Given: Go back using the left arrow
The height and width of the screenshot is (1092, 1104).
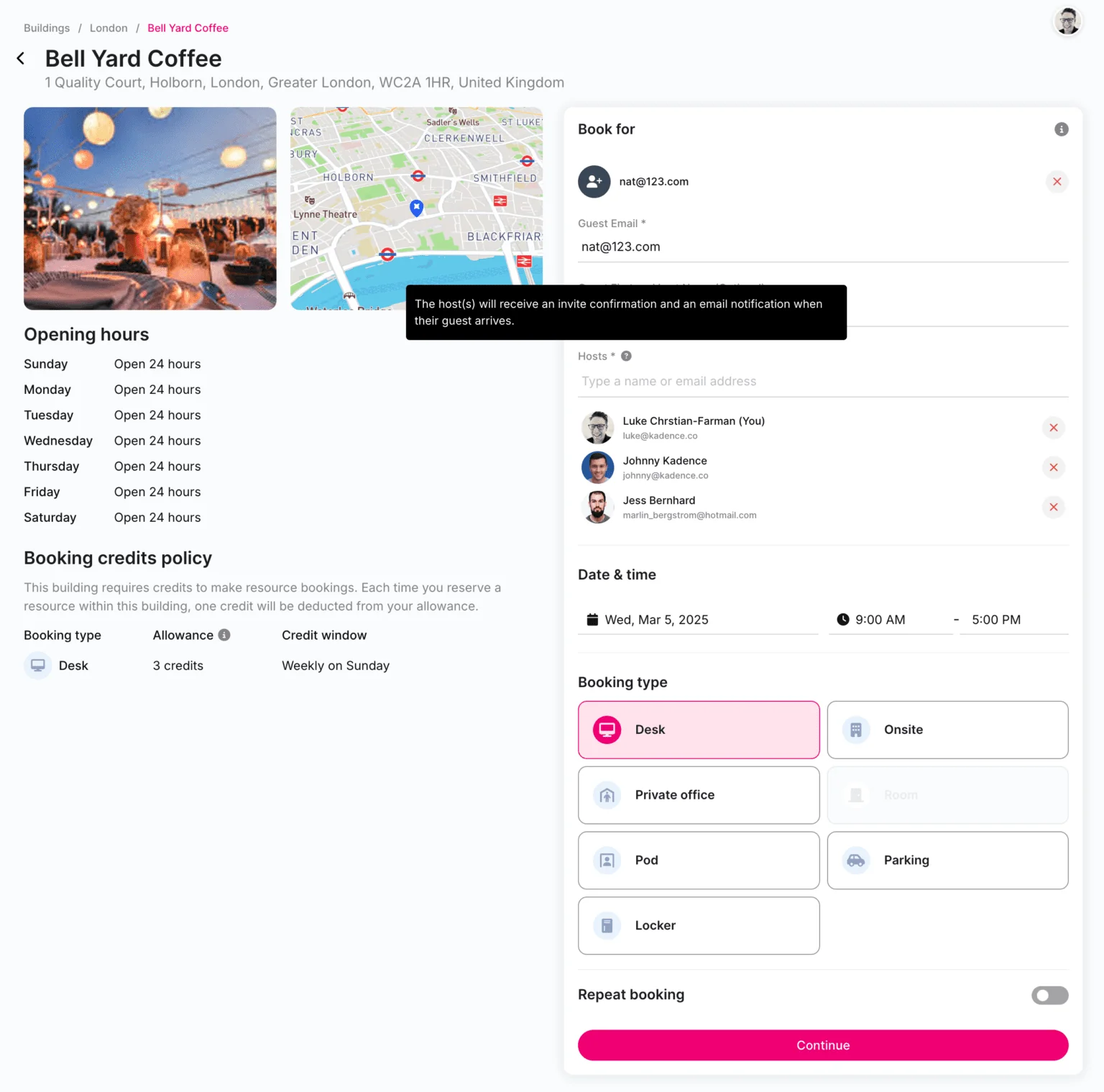Looking at the screenshot, I should 21,58.
